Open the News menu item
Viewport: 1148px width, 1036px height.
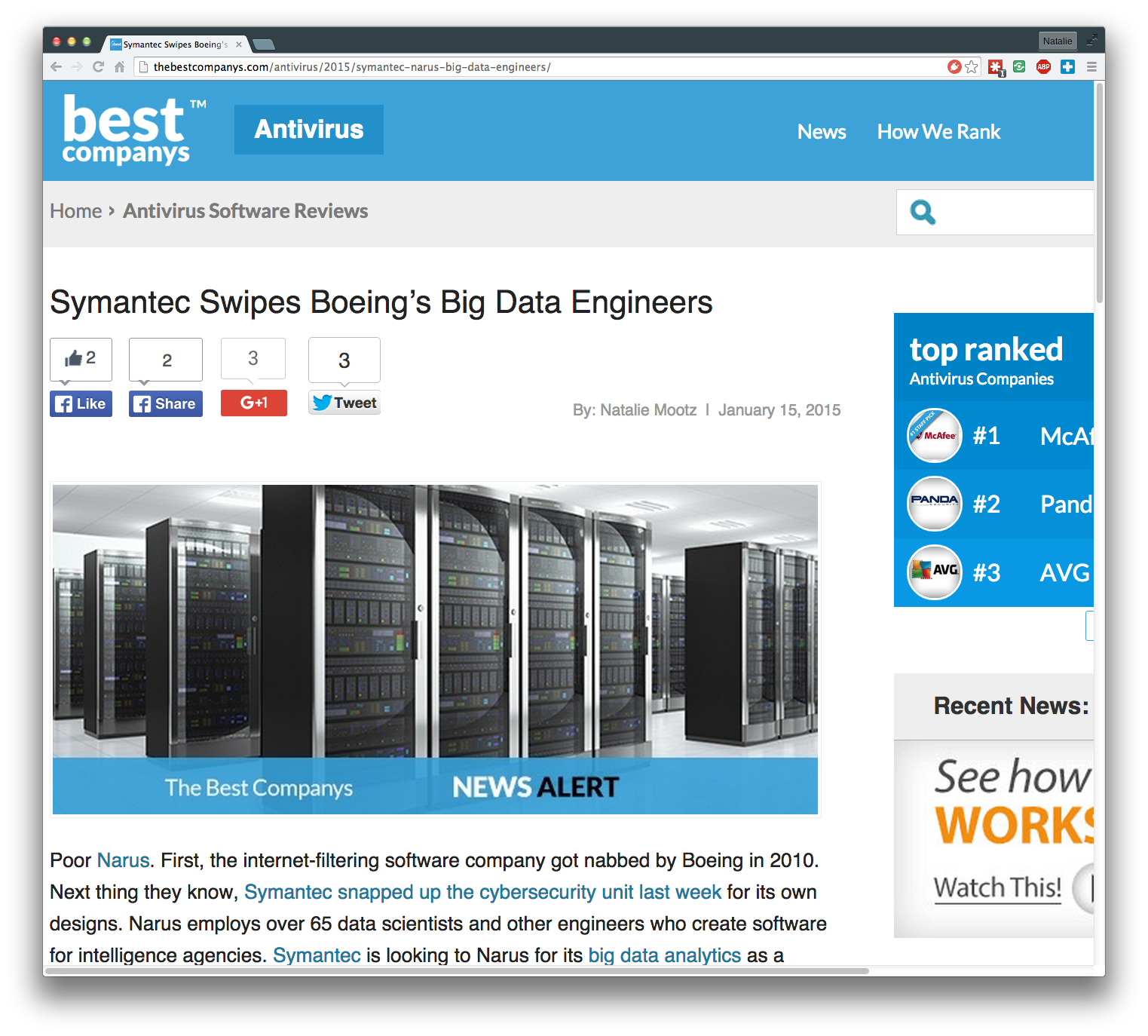click(822, 132)
